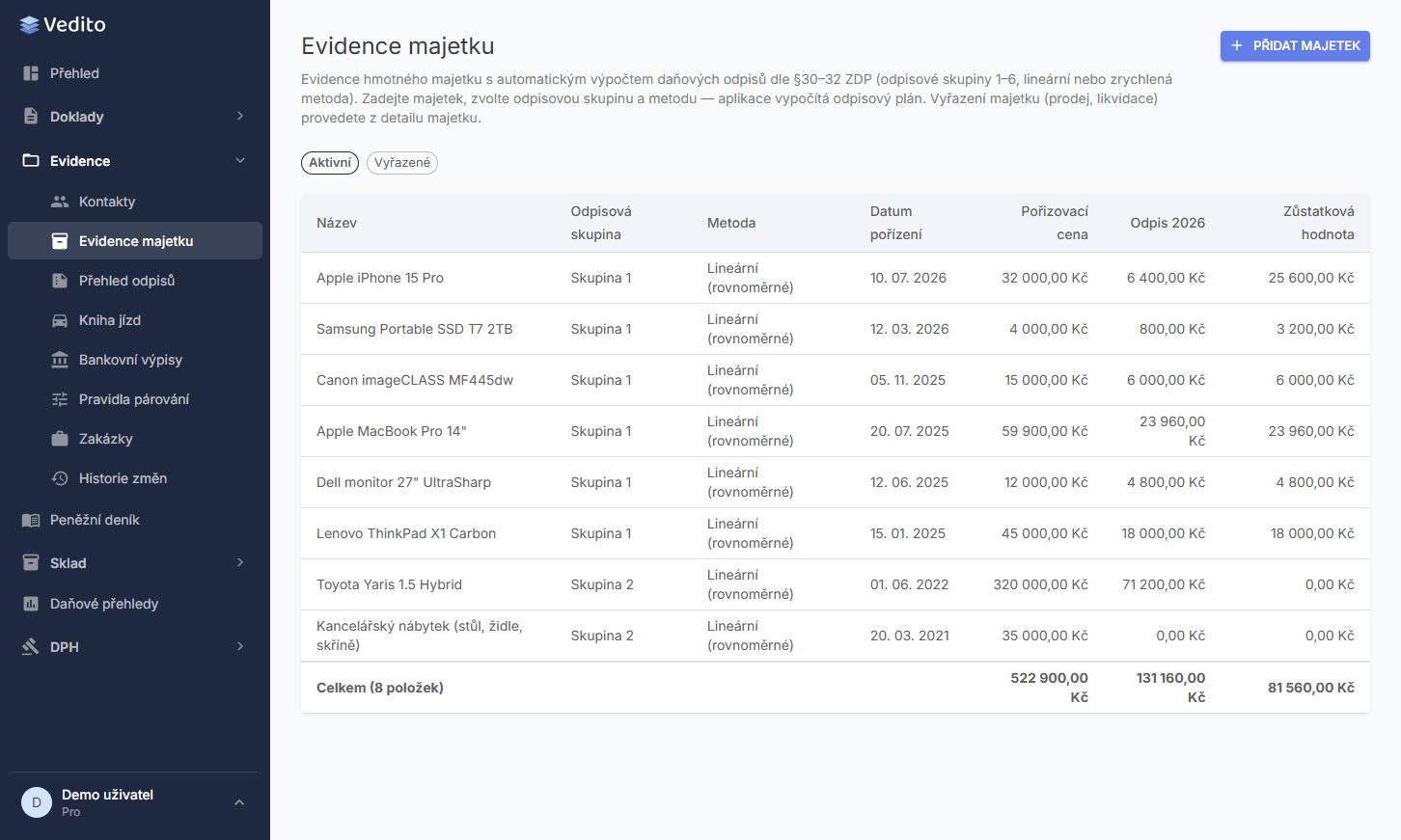
Task: Click the Vedito logo icon
Action: pos(30,25)
